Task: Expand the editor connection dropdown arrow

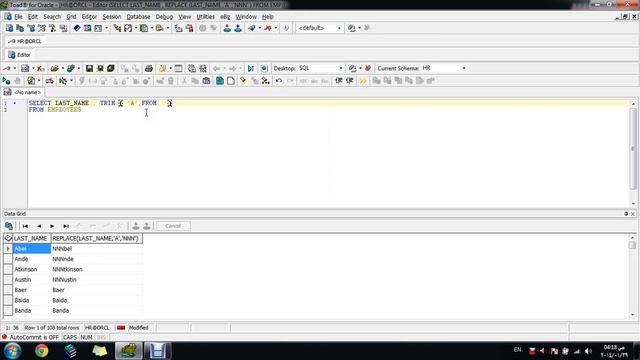Action: tap(15, 69)
